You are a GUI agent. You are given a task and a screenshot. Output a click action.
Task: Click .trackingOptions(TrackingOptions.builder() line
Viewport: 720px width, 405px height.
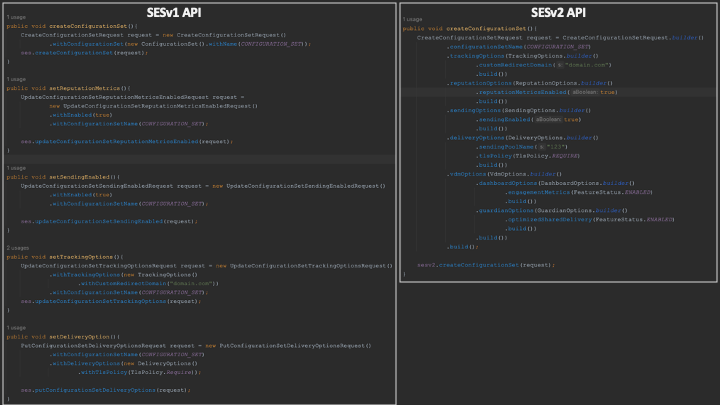coord(523,56)
